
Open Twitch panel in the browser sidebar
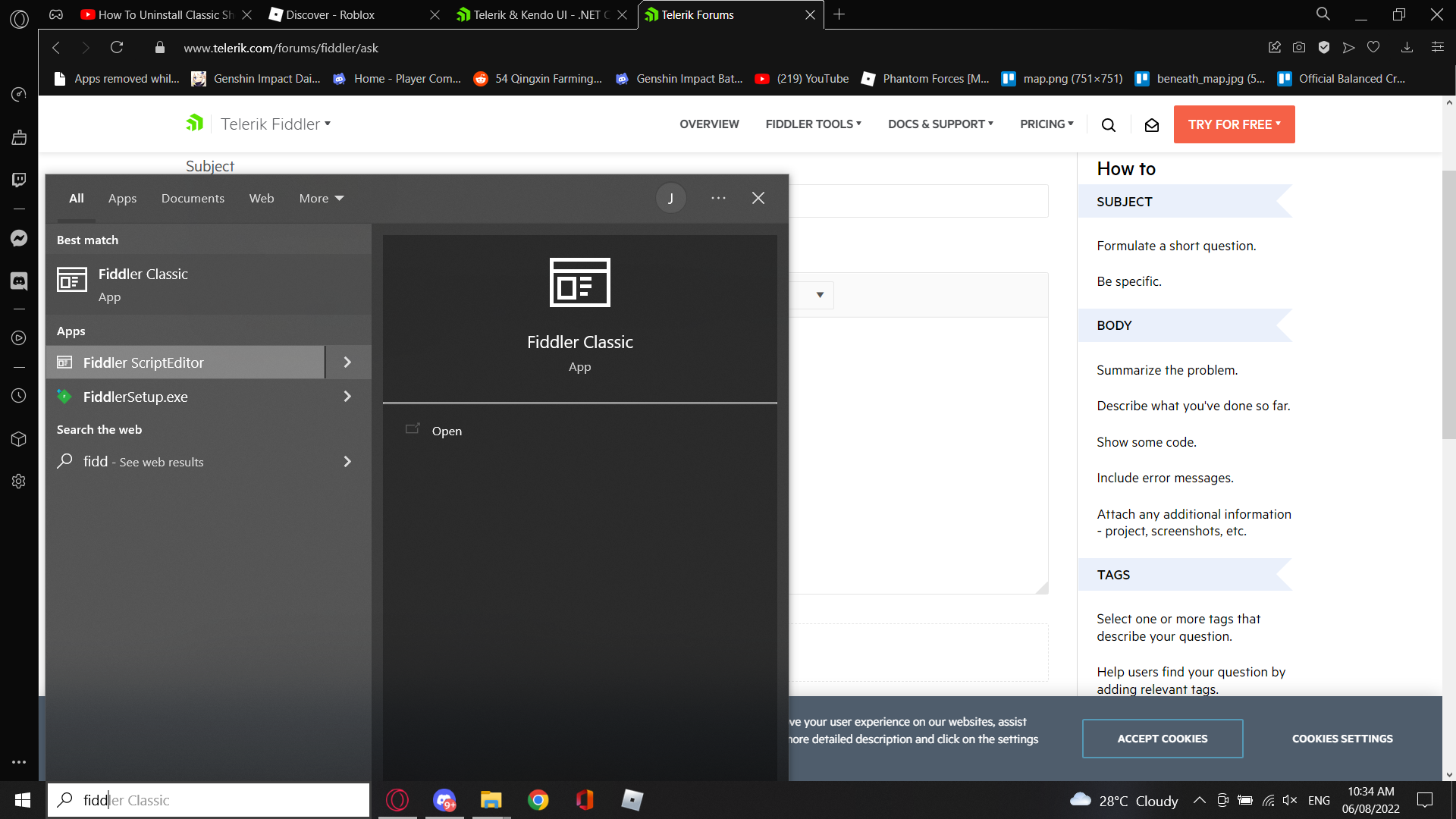click(x=18, y=180)
